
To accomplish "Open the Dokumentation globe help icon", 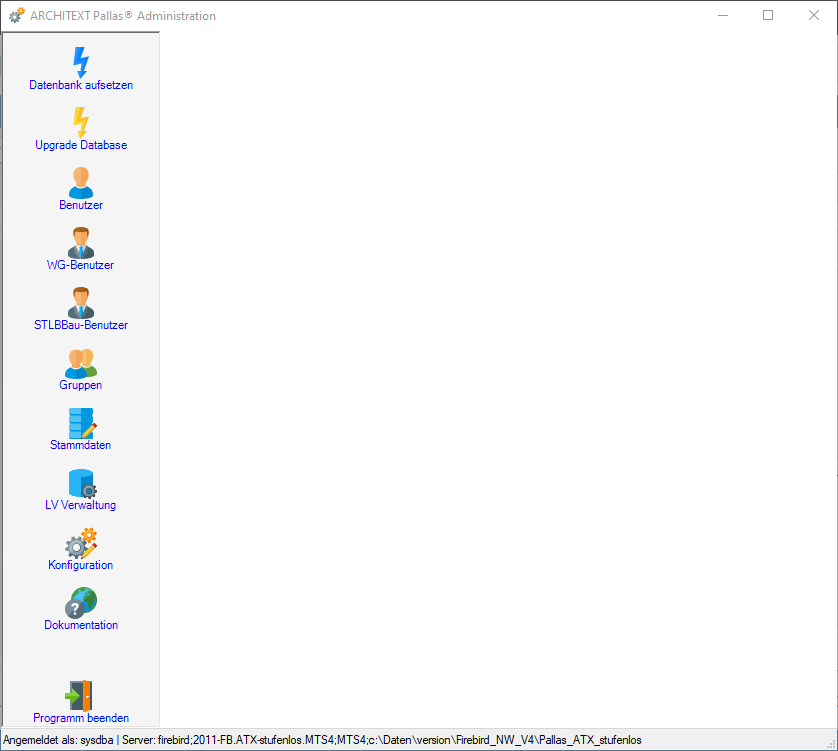I will pos(81,603).
